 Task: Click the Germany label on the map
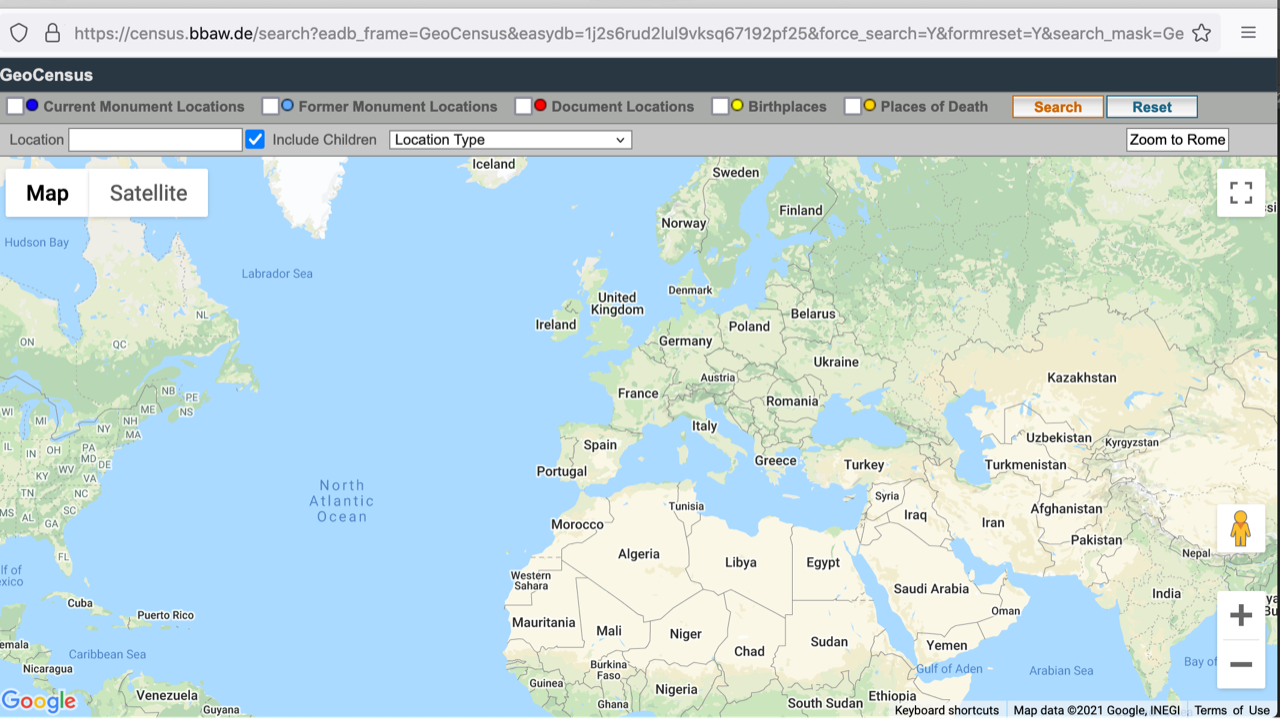pos(685,341)
